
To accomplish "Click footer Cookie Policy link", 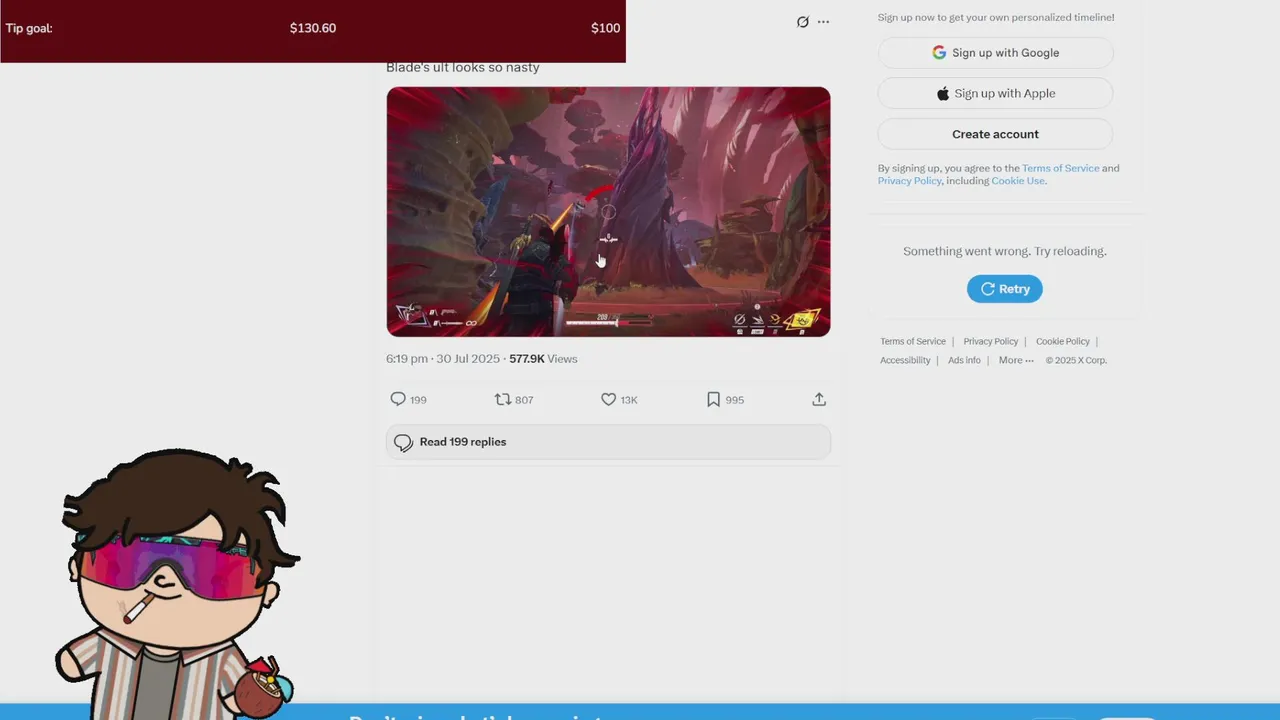I will [1063, 342].
